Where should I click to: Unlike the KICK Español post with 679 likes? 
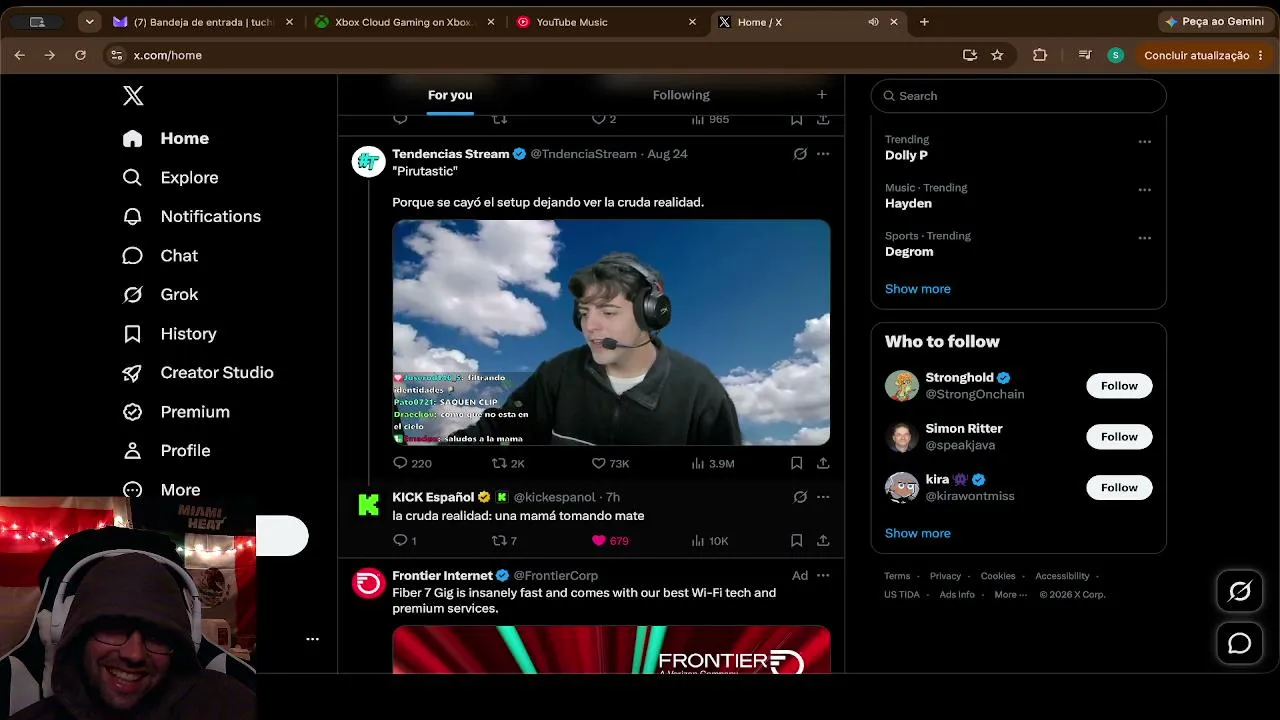[610, 541]
